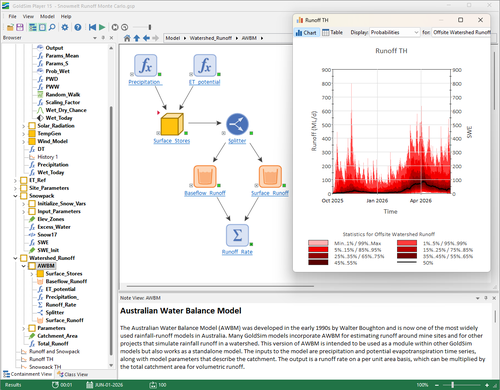Open help with the question mark icon
Screen dimensions: 500x390
pyautogui.click(x=78, y=27)
